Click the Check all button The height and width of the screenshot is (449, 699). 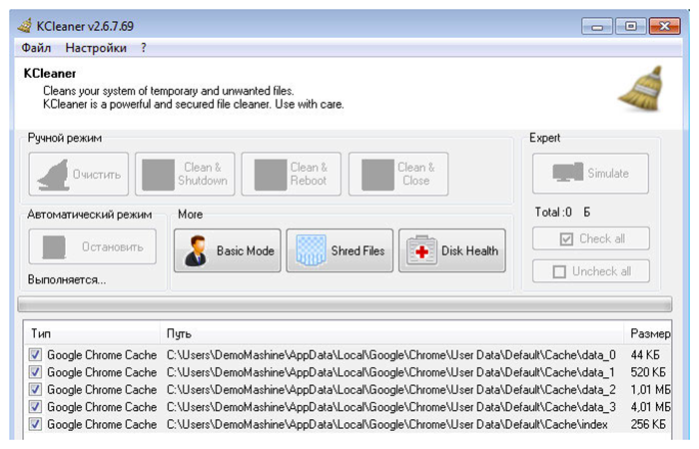pos(591,239)
